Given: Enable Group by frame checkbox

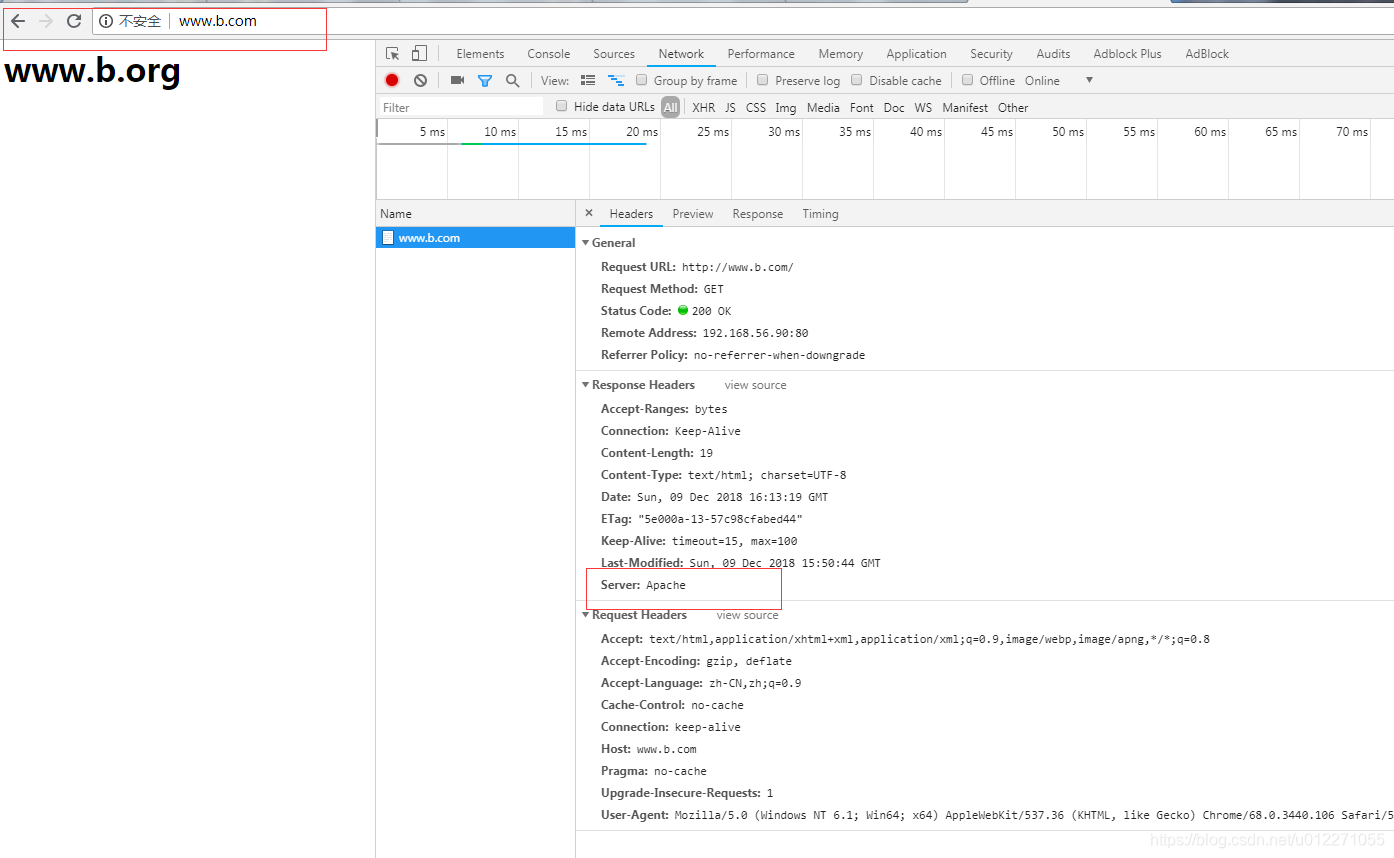Looking at the screenshot, I should point(643,80).
